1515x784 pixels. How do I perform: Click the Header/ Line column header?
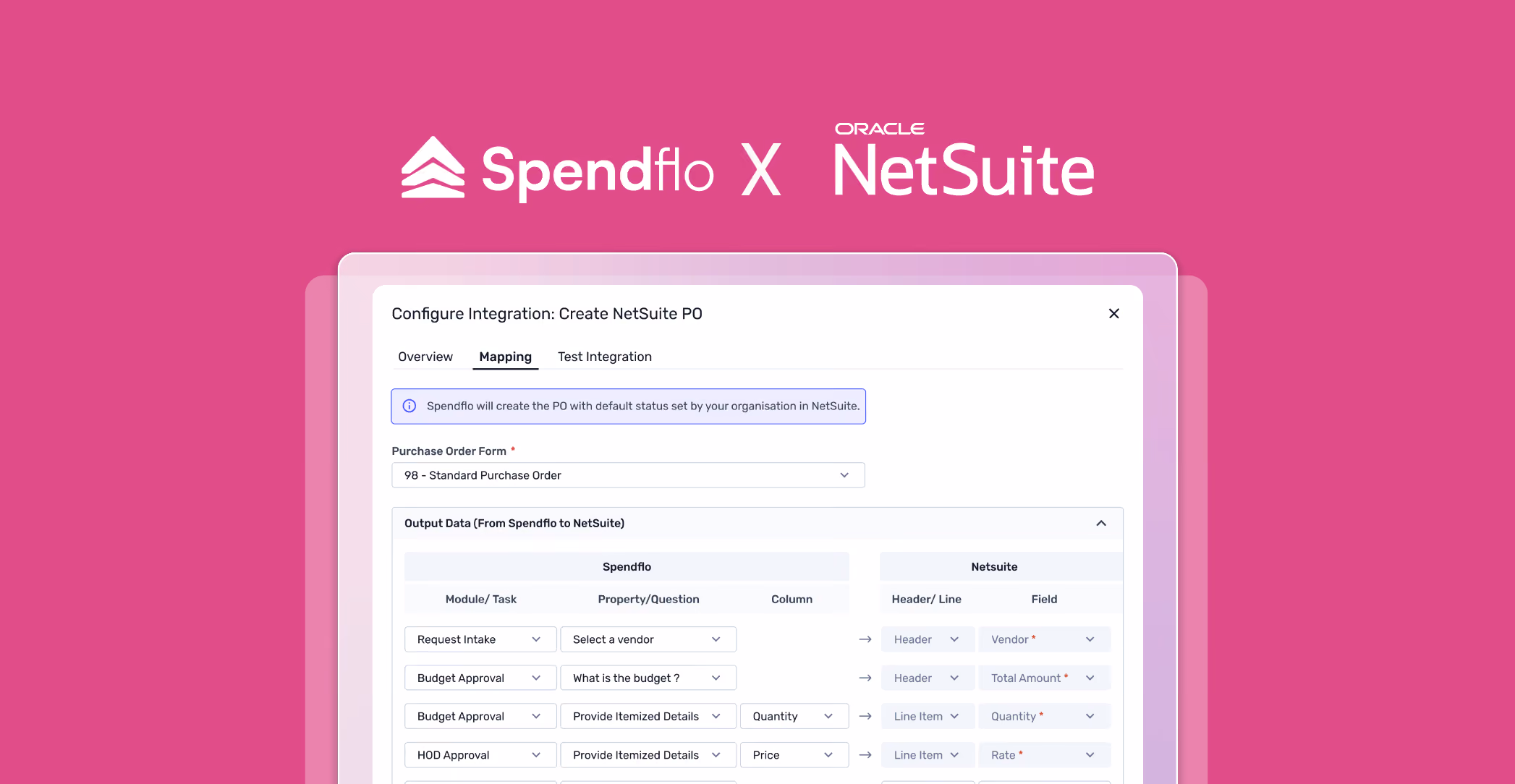point(926,599)
